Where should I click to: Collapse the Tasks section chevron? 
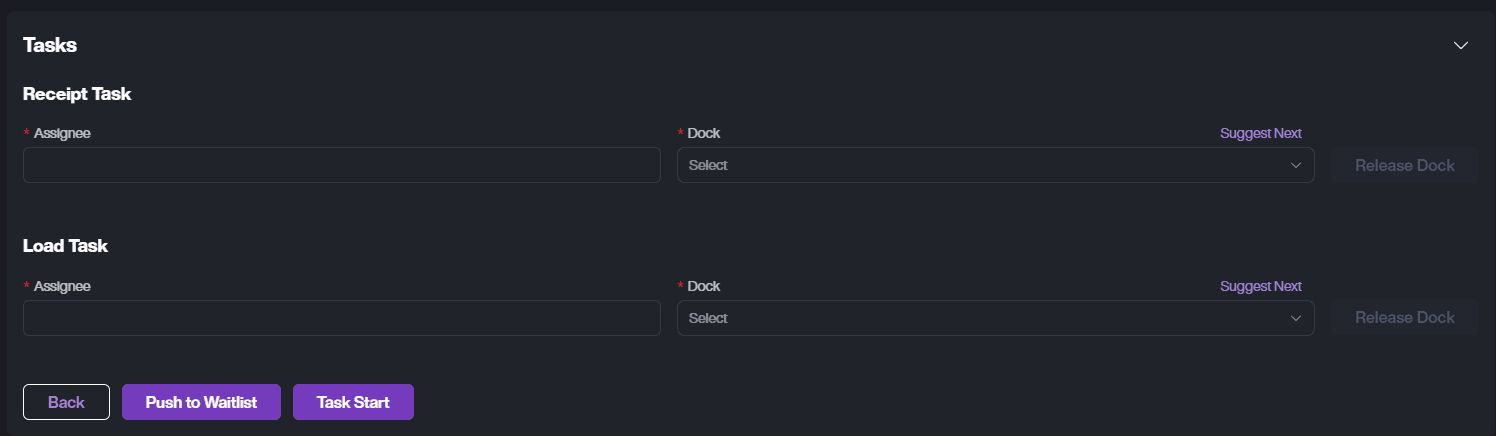1461,45
